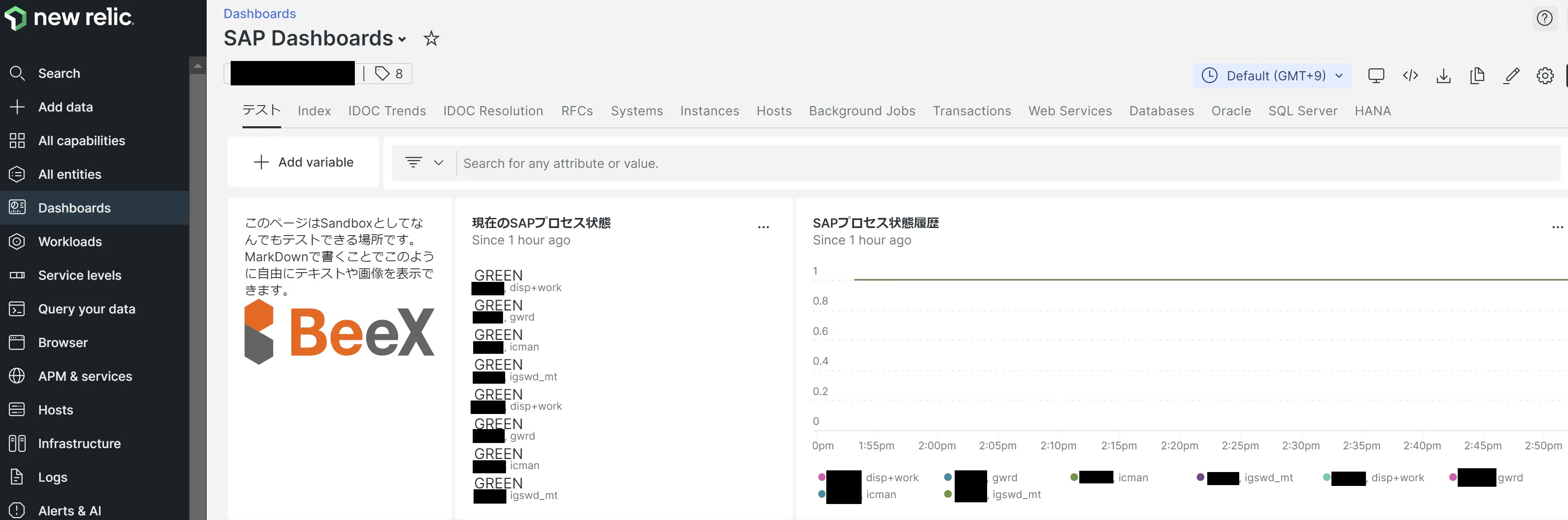Open dashboard settings gear icon
This screenshot has width=1568, height=520.
coord(1545,75)
